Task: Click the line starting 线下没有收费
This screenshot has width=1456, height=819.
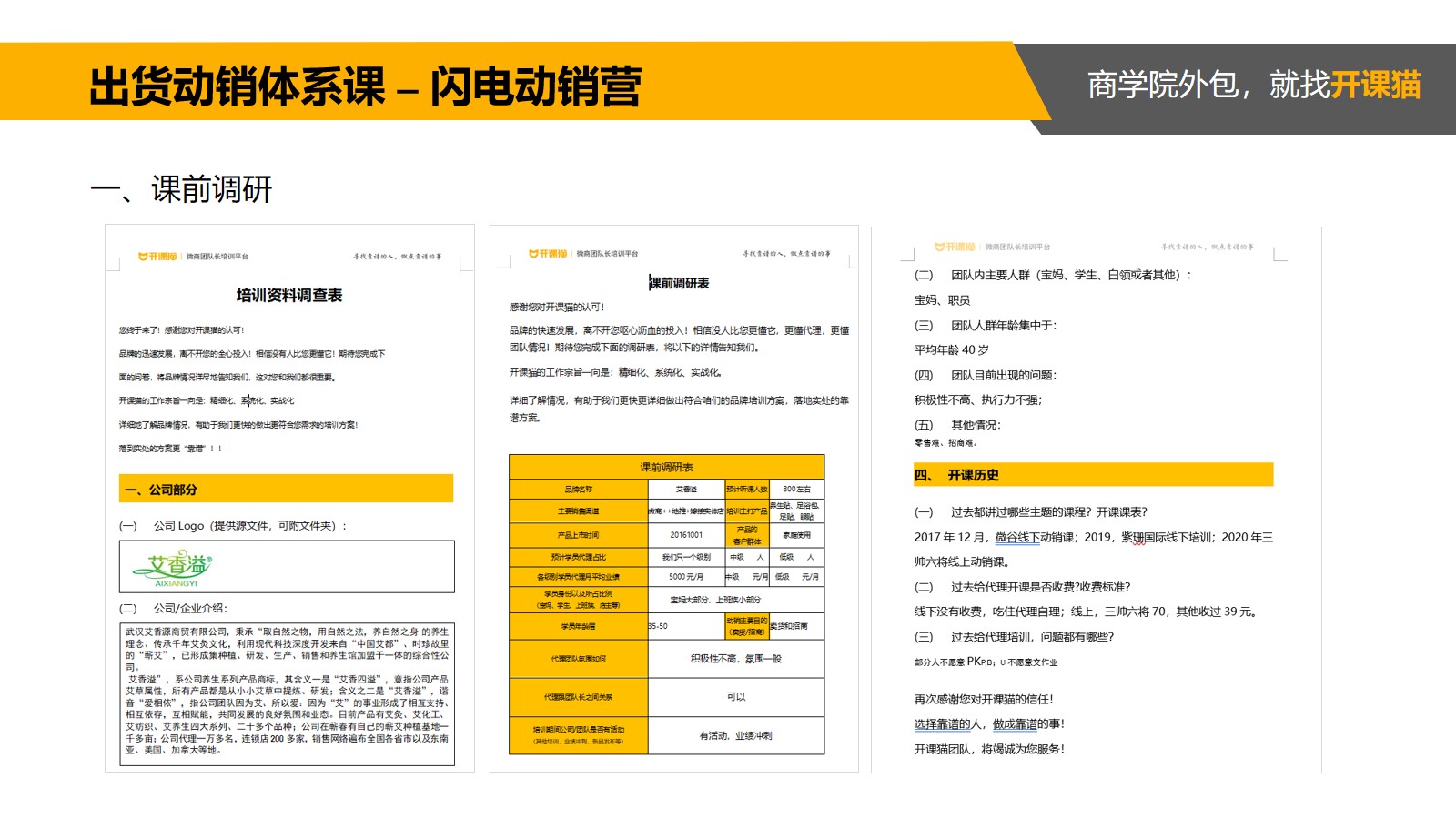Action: click(x=1087, y=612)
